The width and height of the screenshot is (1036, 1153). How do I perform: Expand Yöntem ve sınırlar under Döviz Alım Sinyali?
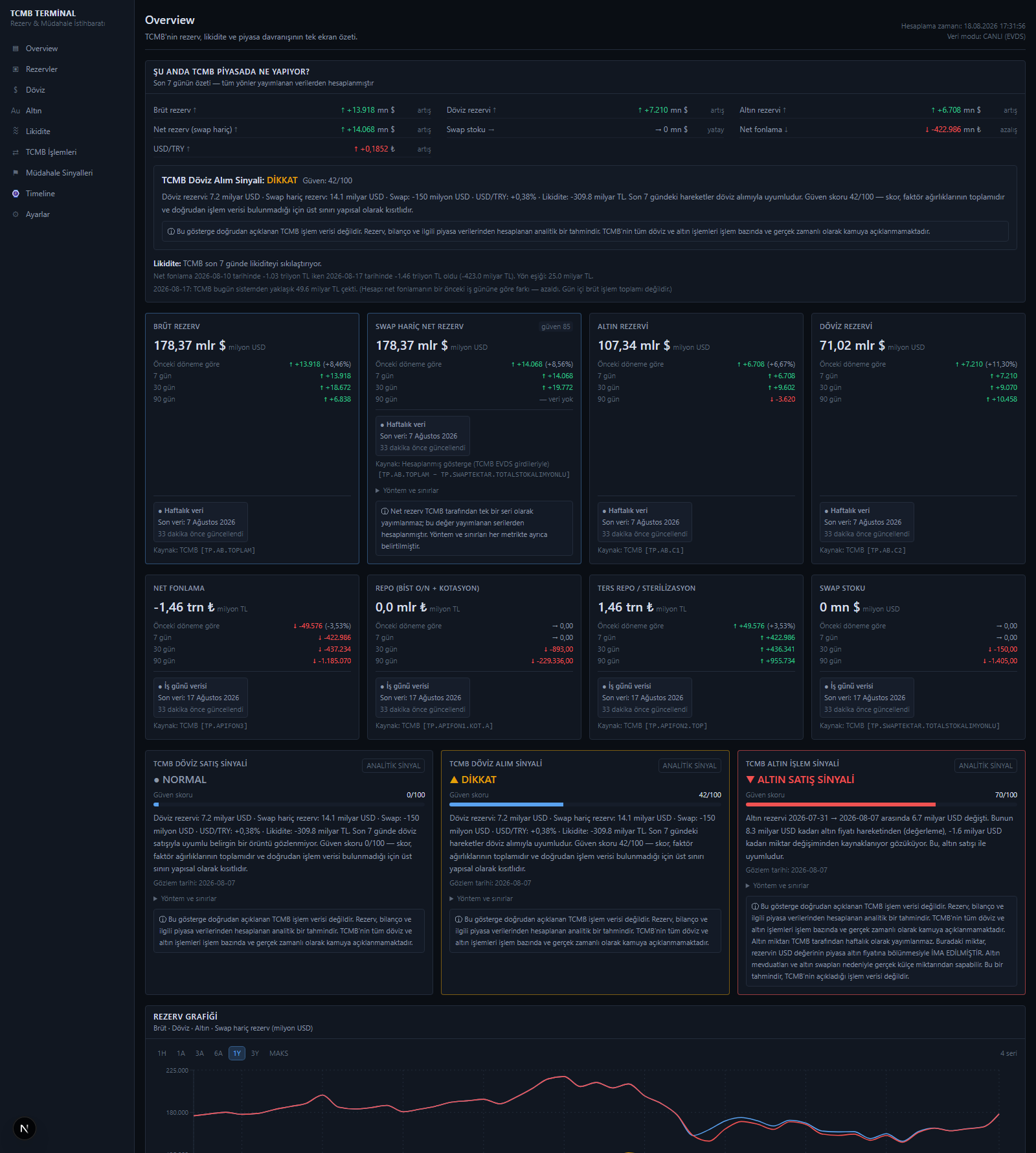tap(481, 898)
